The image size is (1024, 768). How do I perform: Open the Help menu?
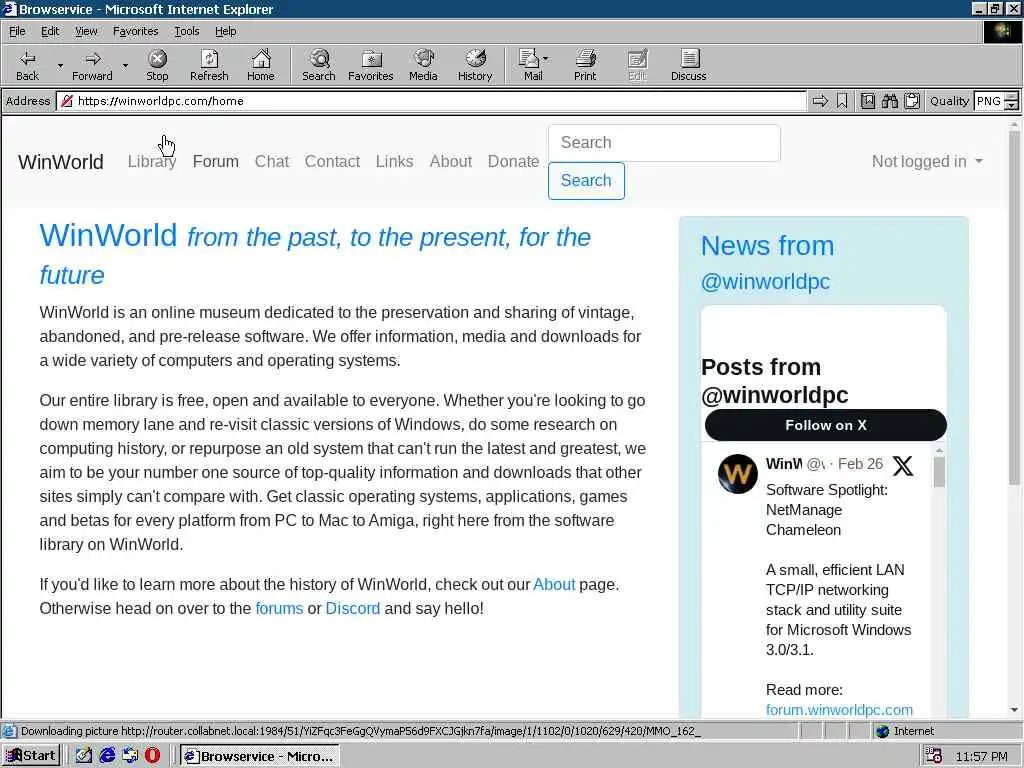225,31
